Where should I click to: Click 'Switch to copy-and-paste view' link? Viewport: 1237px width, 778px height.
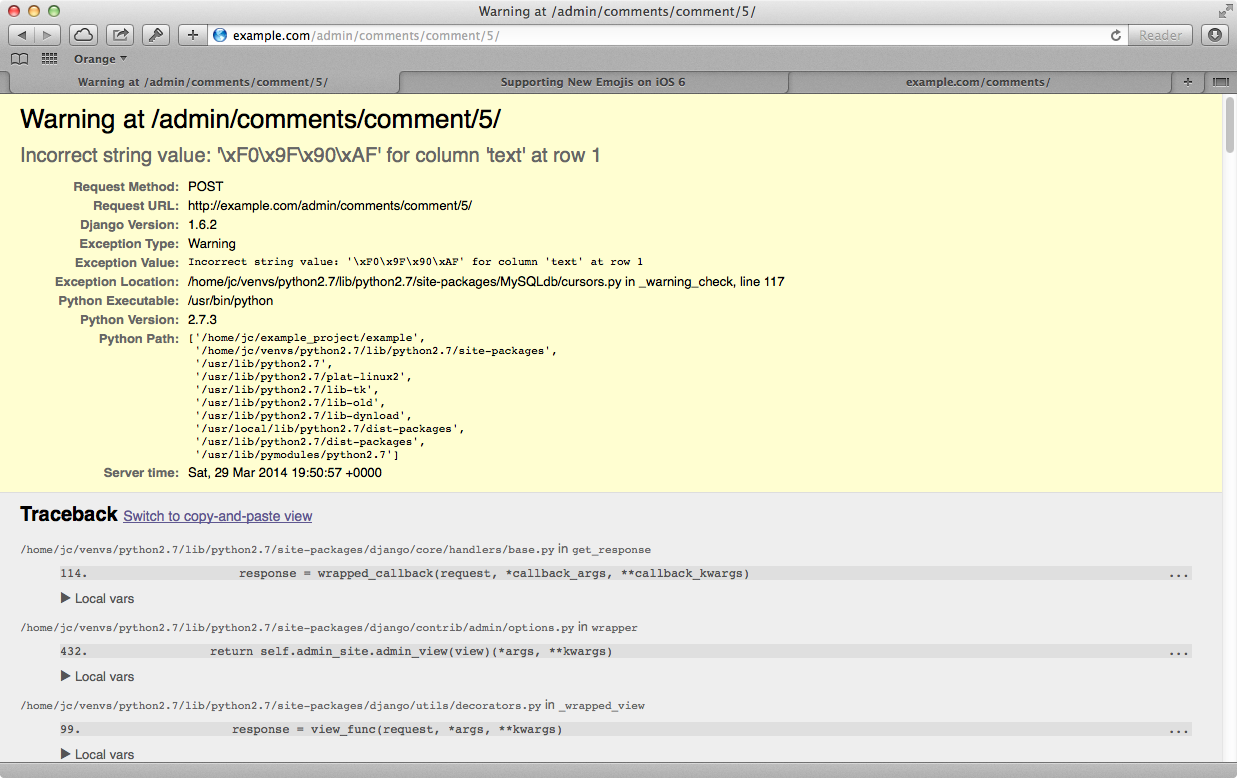tap(218, 516)
